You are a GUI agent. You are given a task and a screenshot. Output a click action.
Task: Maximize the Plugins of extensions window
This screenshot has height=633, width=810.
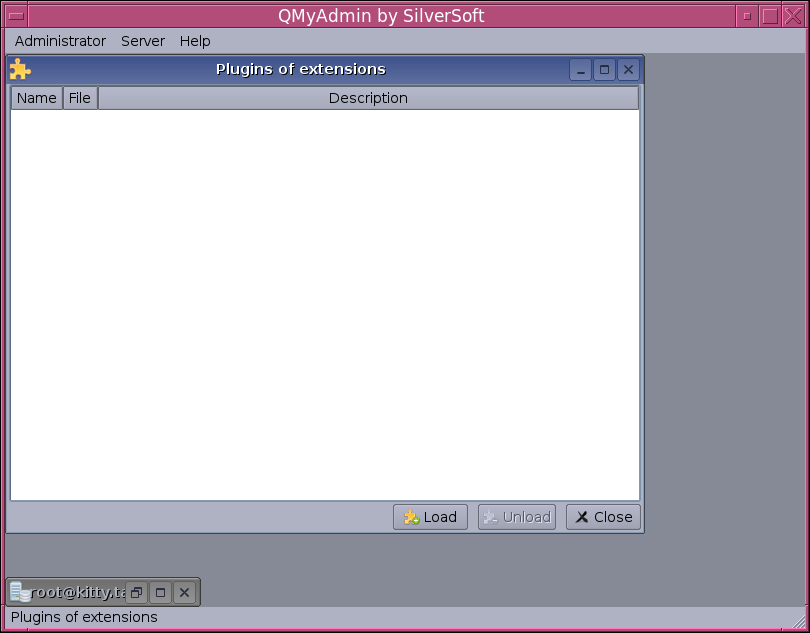(x=604, y=70)
